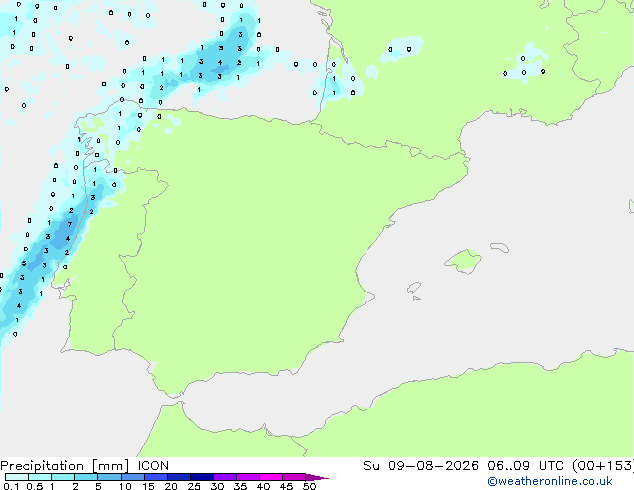Click the 25–30 mm dark navy swatch
The image size is (634, 490).
[202, 477]
